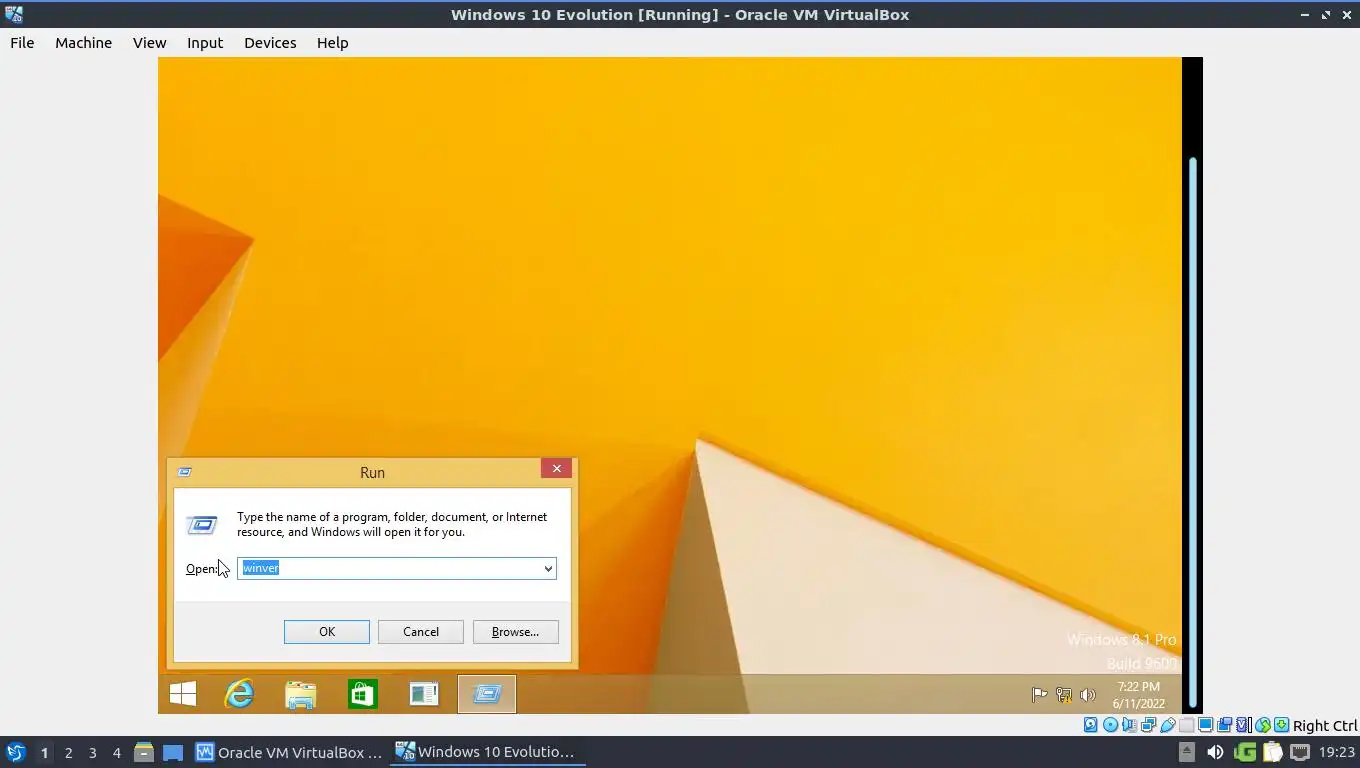Viewport: 1360px width, 768px height.
Task: Click host panel blue show-desktop icon
Action: click(173, 752)
